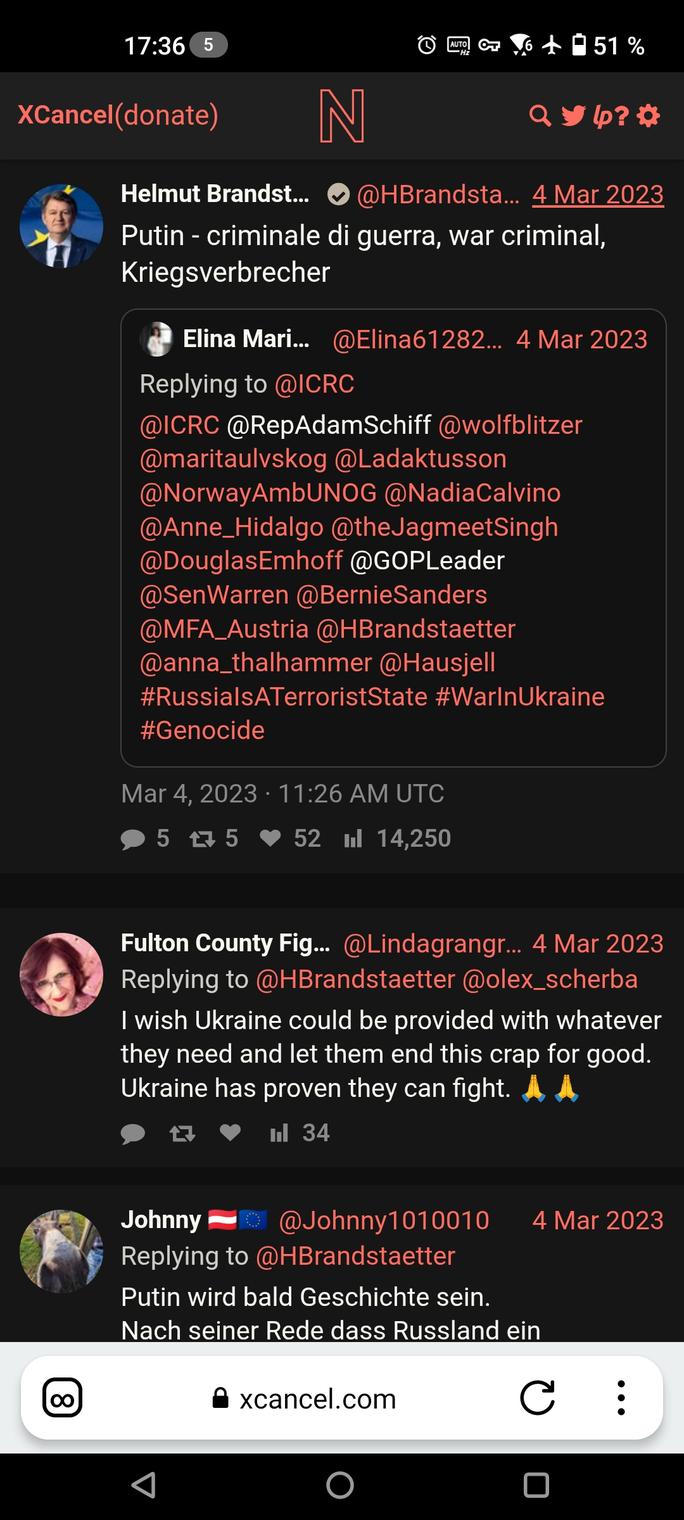684x1520 pixels.
Task: Click the (donate) link
Action: point(166,116)
